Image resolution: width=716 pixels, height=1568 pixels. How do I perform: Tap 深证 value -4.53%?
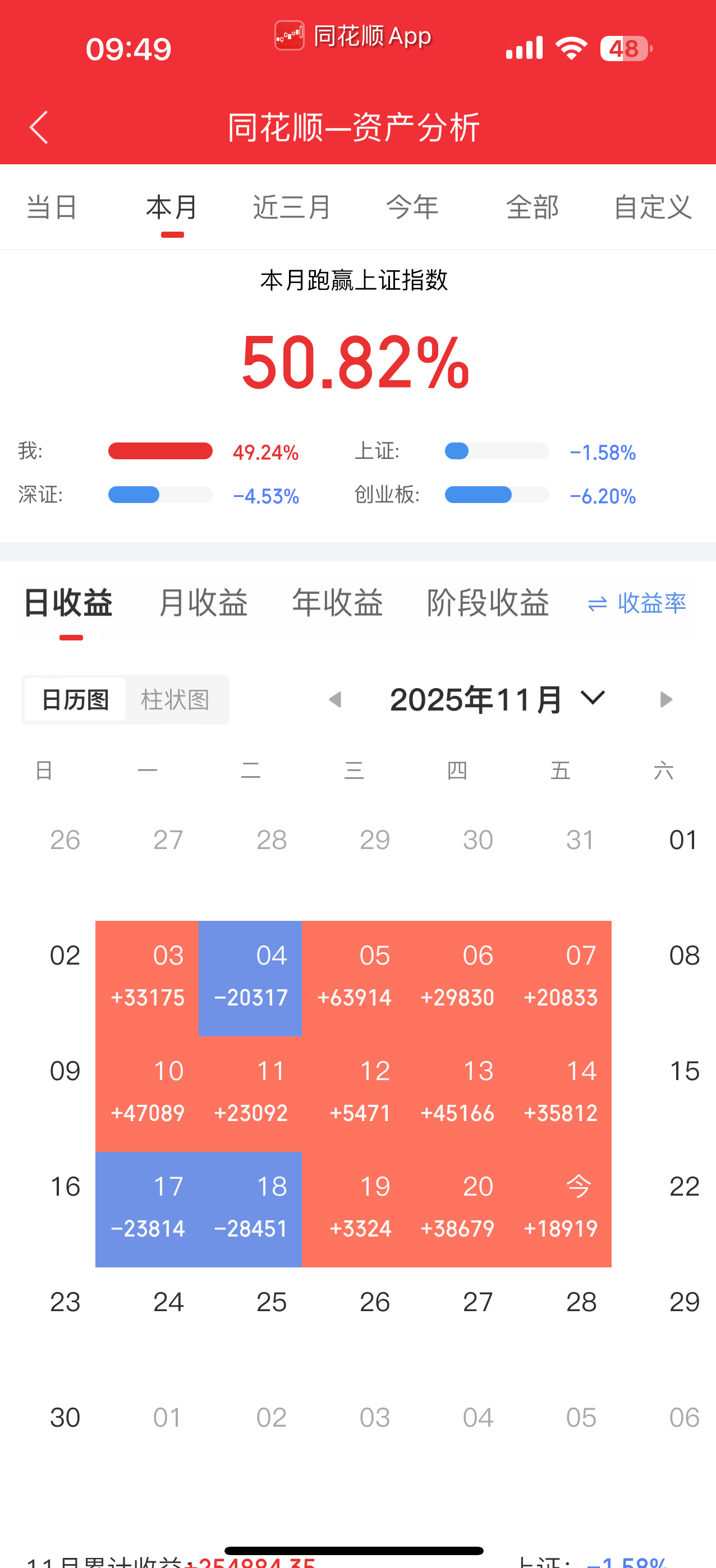point(266,496)
